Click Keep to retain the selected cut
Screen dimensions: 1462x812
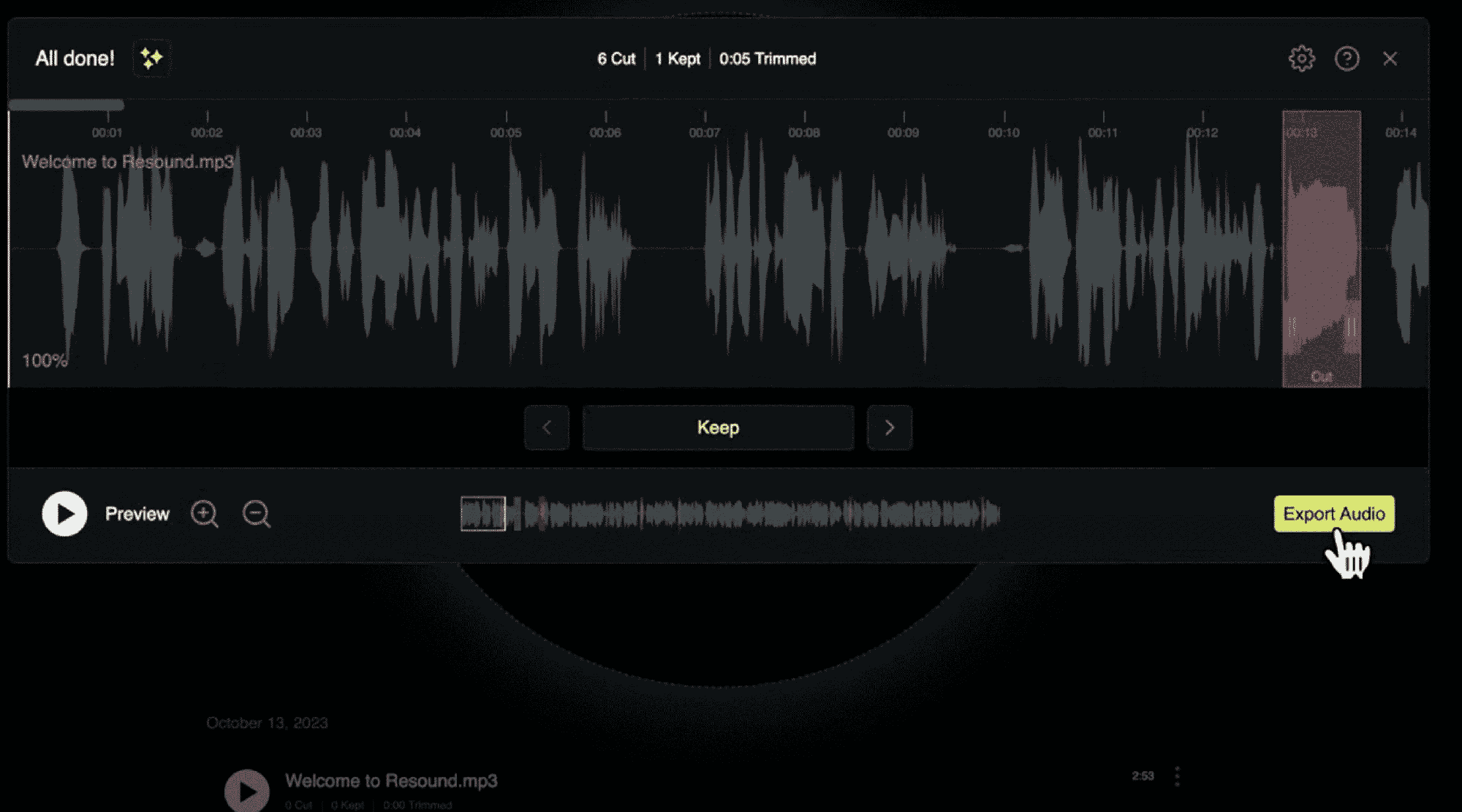[718, 428]
